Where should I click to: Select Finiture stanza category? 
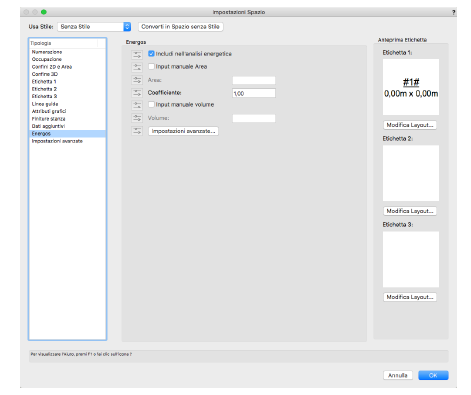[67, 119]
